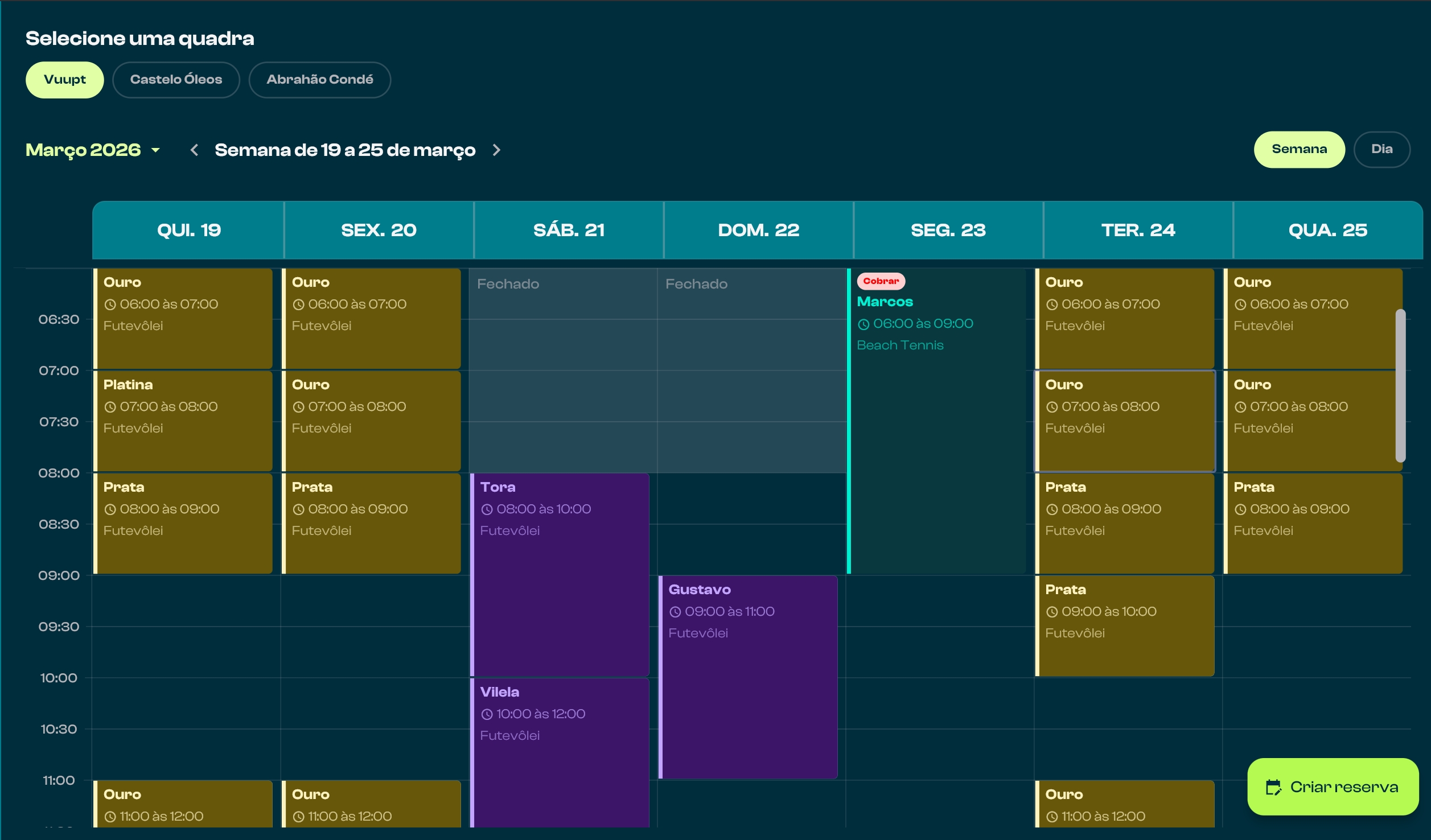Viewport: 1431px width, 840px height.
Task: Go to the next week with the right chevron
Action: [496, 150]
